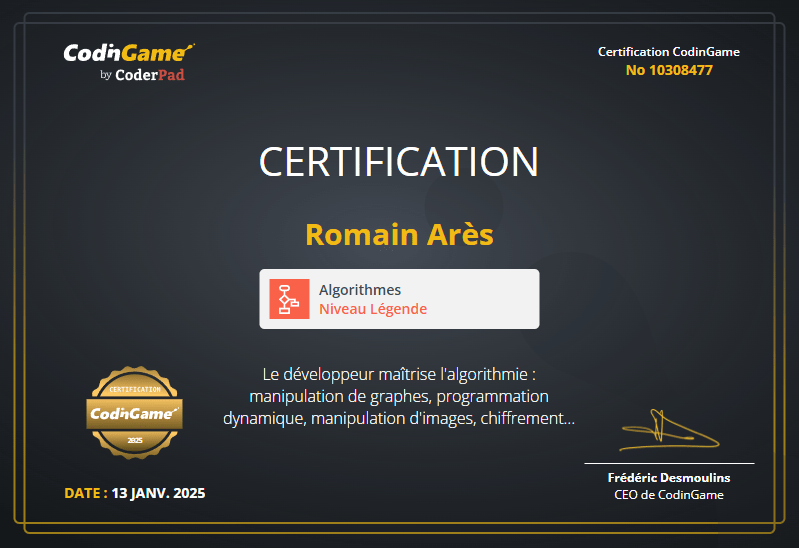Click the 'Certification CodinGame' heading text
799x548 pixels.
coord(669,52)
